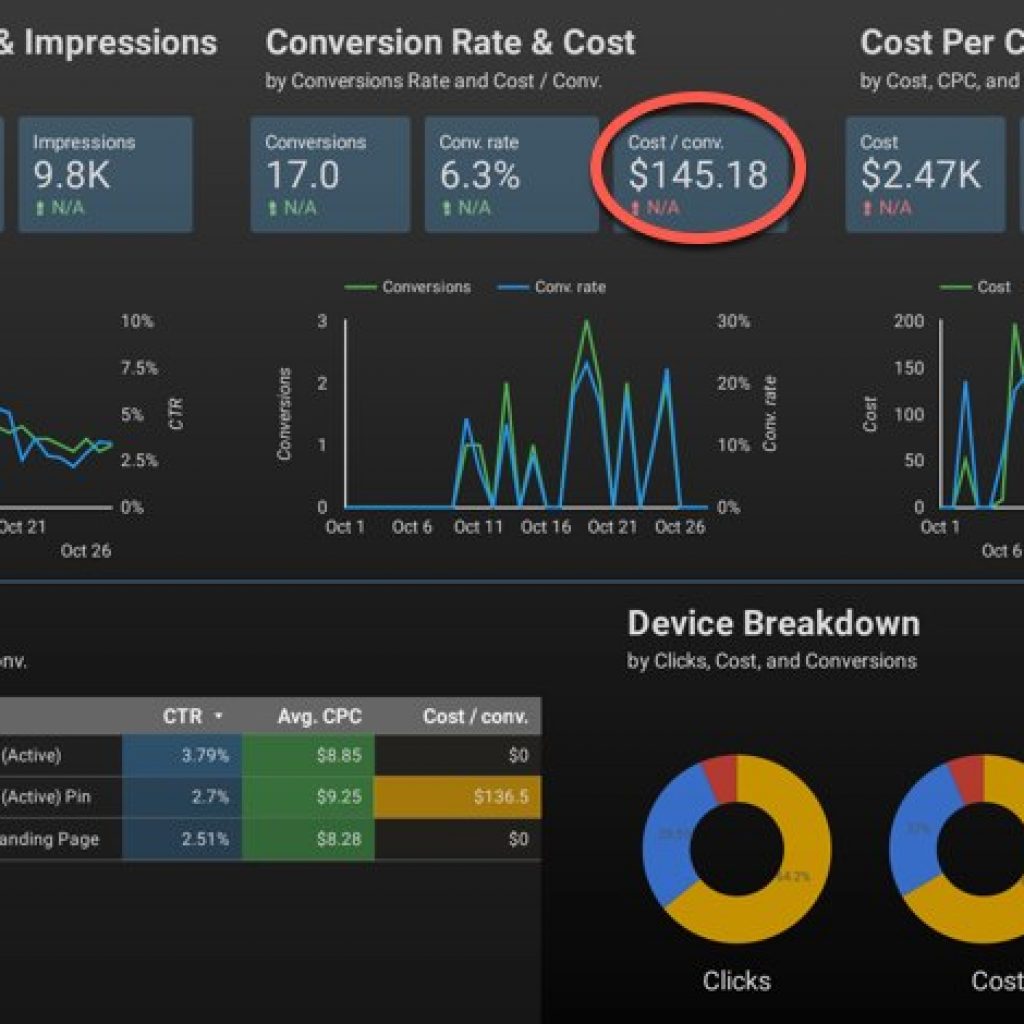Select the 2.7% CTR cell
Viewport: 1024px width, 1024px height.
tap(182, 797)
